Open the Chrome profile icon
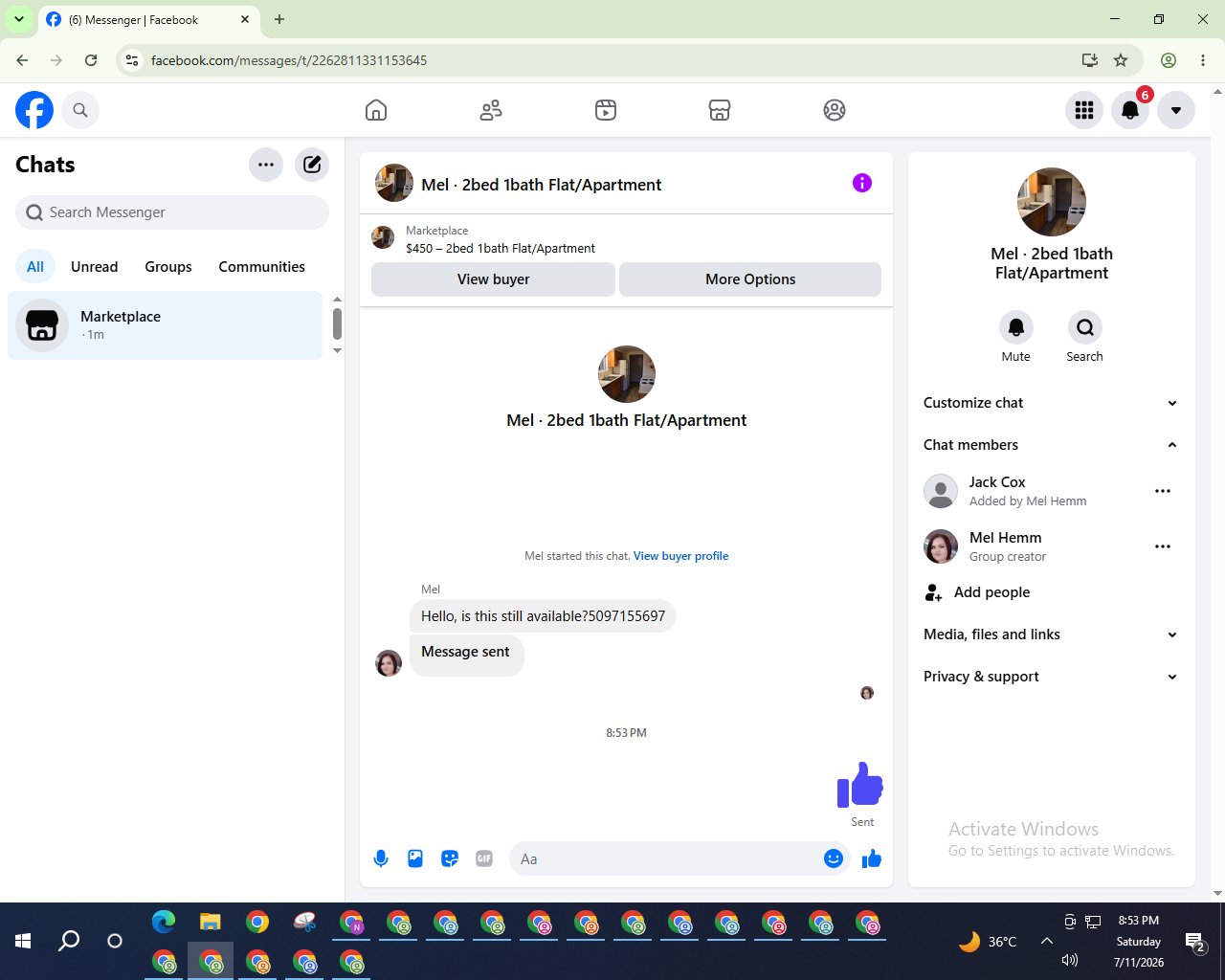1225x980 pixels. coord(1169,60)
